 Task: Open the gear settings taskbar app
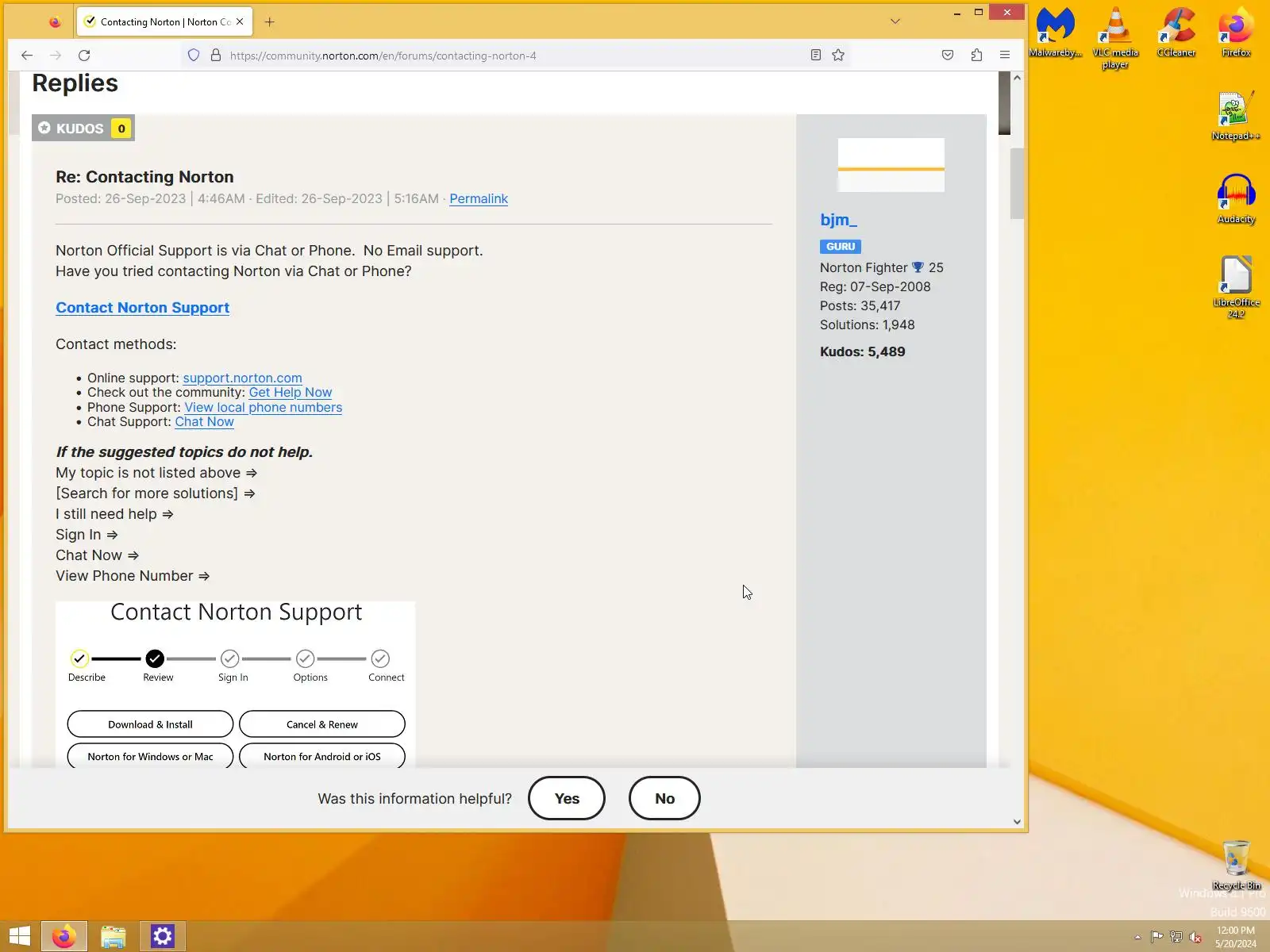coord(163,937)
